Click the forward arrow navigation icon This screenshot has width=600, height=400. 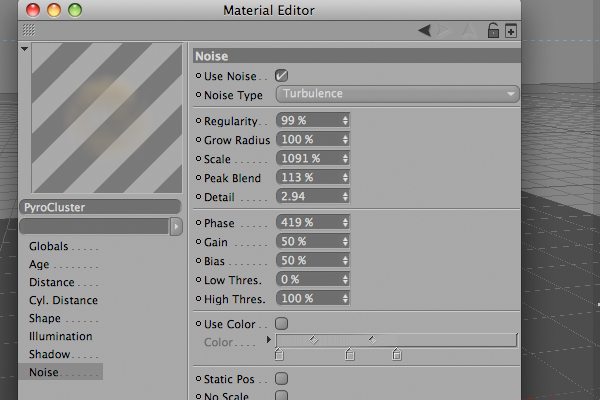pyautogui.click(x=444, y=31)
